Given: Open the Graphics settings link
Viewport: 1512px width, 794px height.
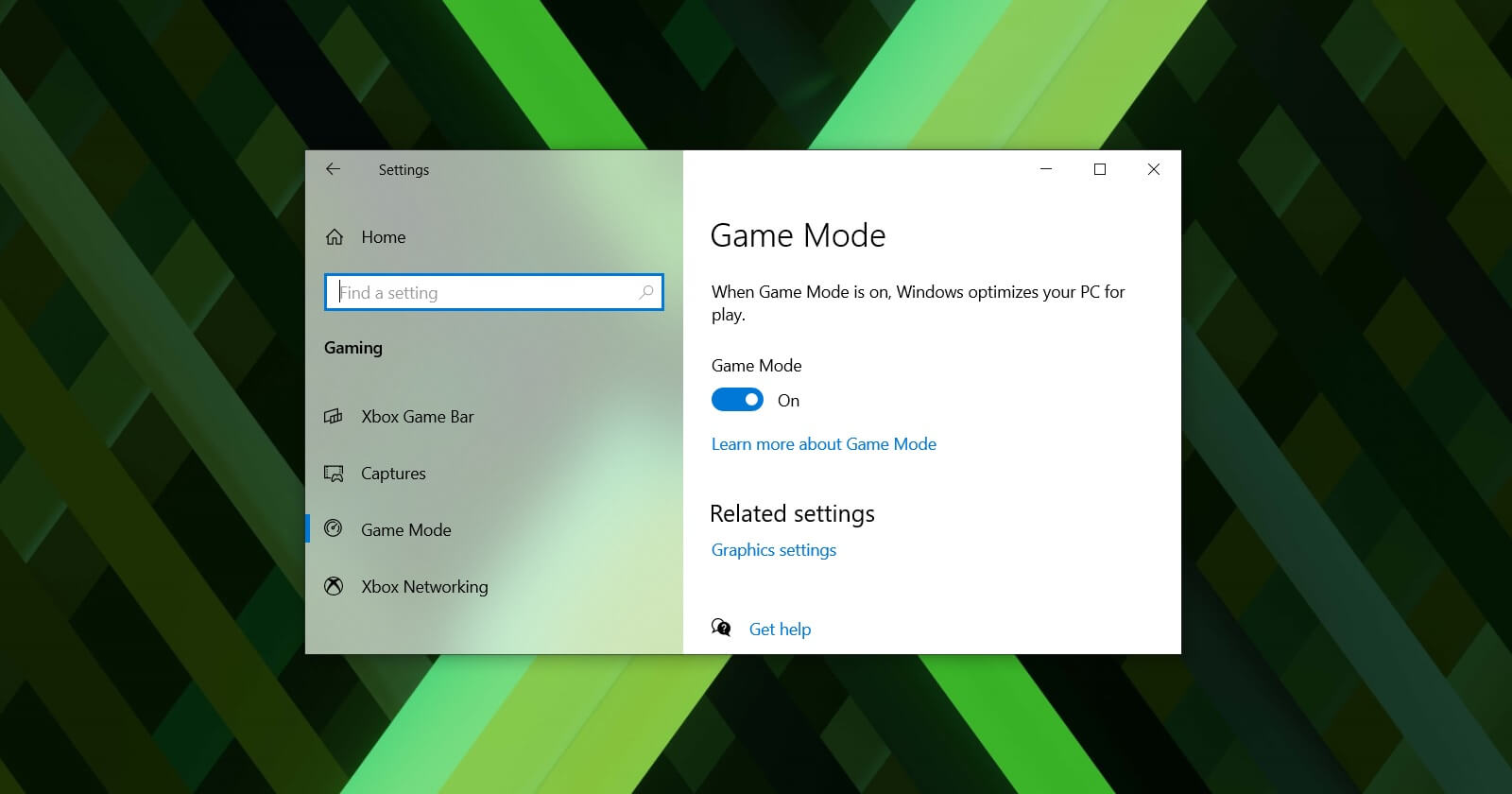Looking at the screenshot, I should click(x=773, y=550).
